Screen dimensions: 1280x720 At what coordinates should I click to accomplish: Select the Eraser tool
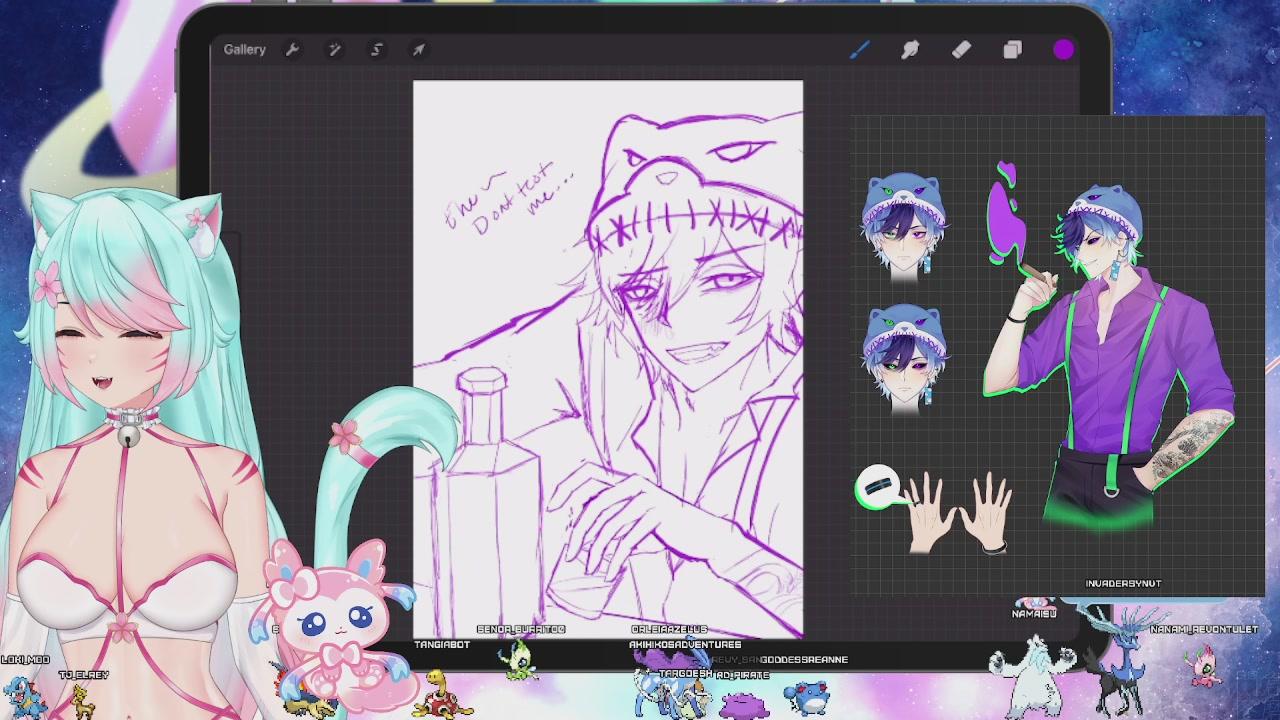(961, 49)
